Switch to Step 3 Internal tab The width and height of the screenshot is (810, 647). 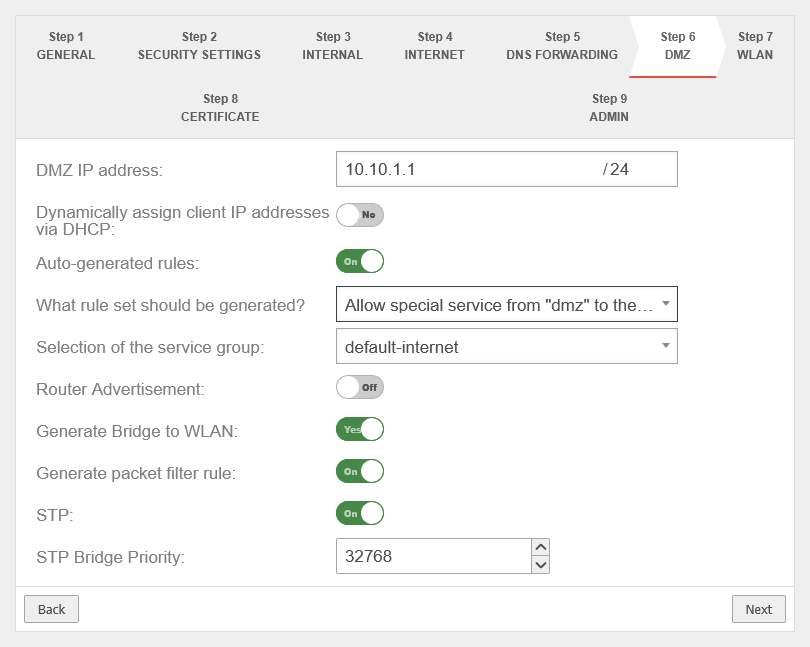coord(333,46)
